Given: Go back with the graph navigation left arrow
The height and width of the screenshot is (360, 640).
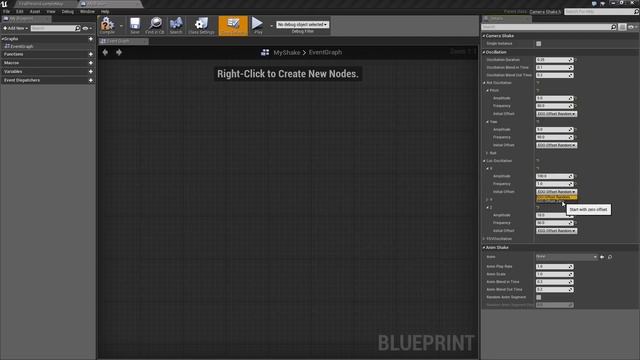Looking at the screenshot, I should 105,52.
